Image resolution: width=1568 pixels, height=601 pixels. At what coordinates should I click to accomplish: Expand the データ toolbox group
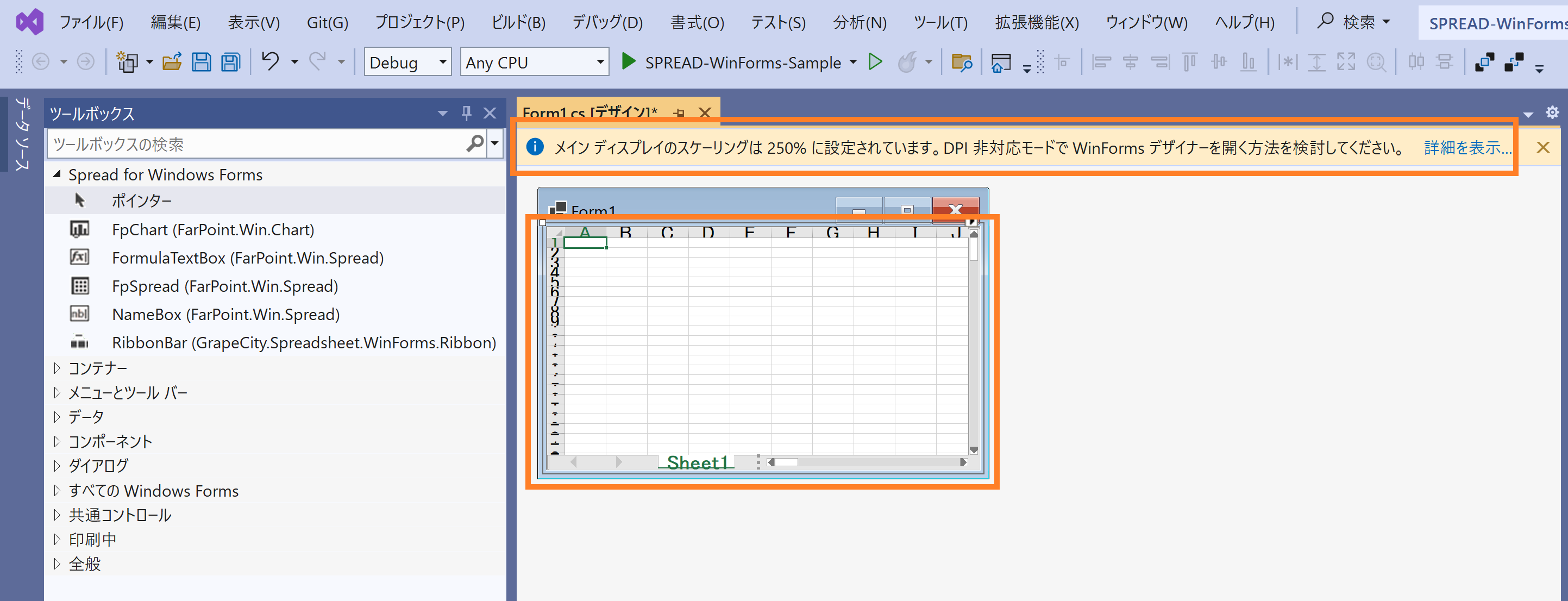coord(57,416)
